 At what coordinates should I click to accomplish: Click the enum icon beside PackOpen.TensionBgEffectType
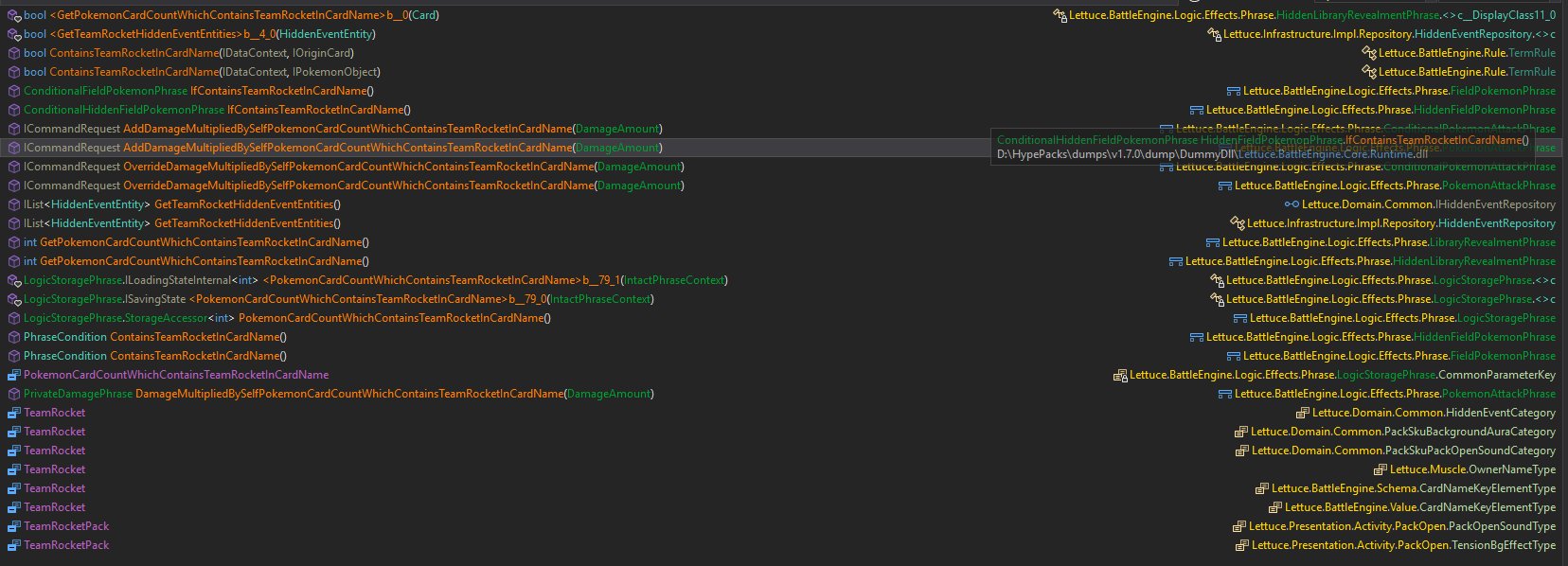[1242, 545]
